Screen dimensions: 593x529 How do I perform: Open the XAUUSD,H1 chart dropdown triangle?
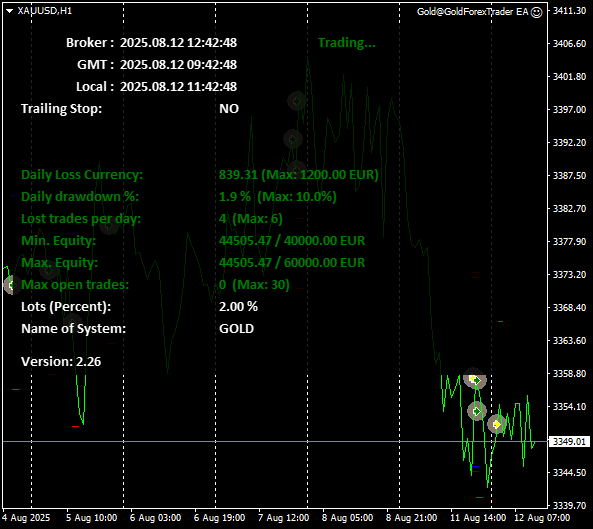coord(10,11)
